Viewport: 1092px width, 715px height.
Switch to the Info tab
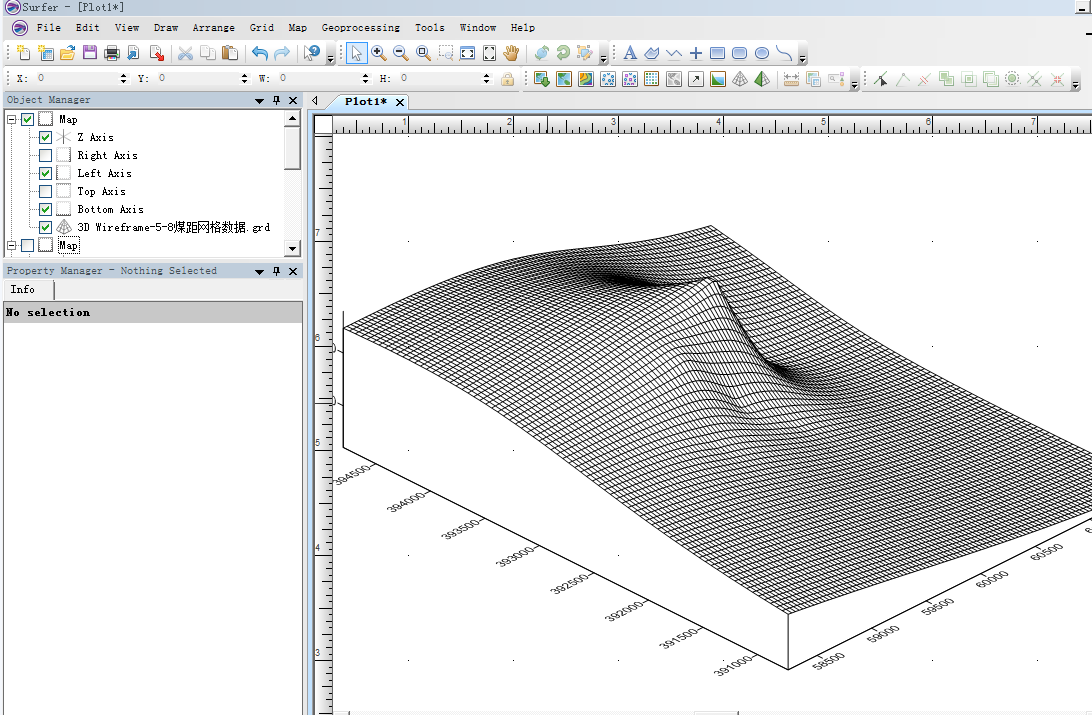(x=23, y=290)
